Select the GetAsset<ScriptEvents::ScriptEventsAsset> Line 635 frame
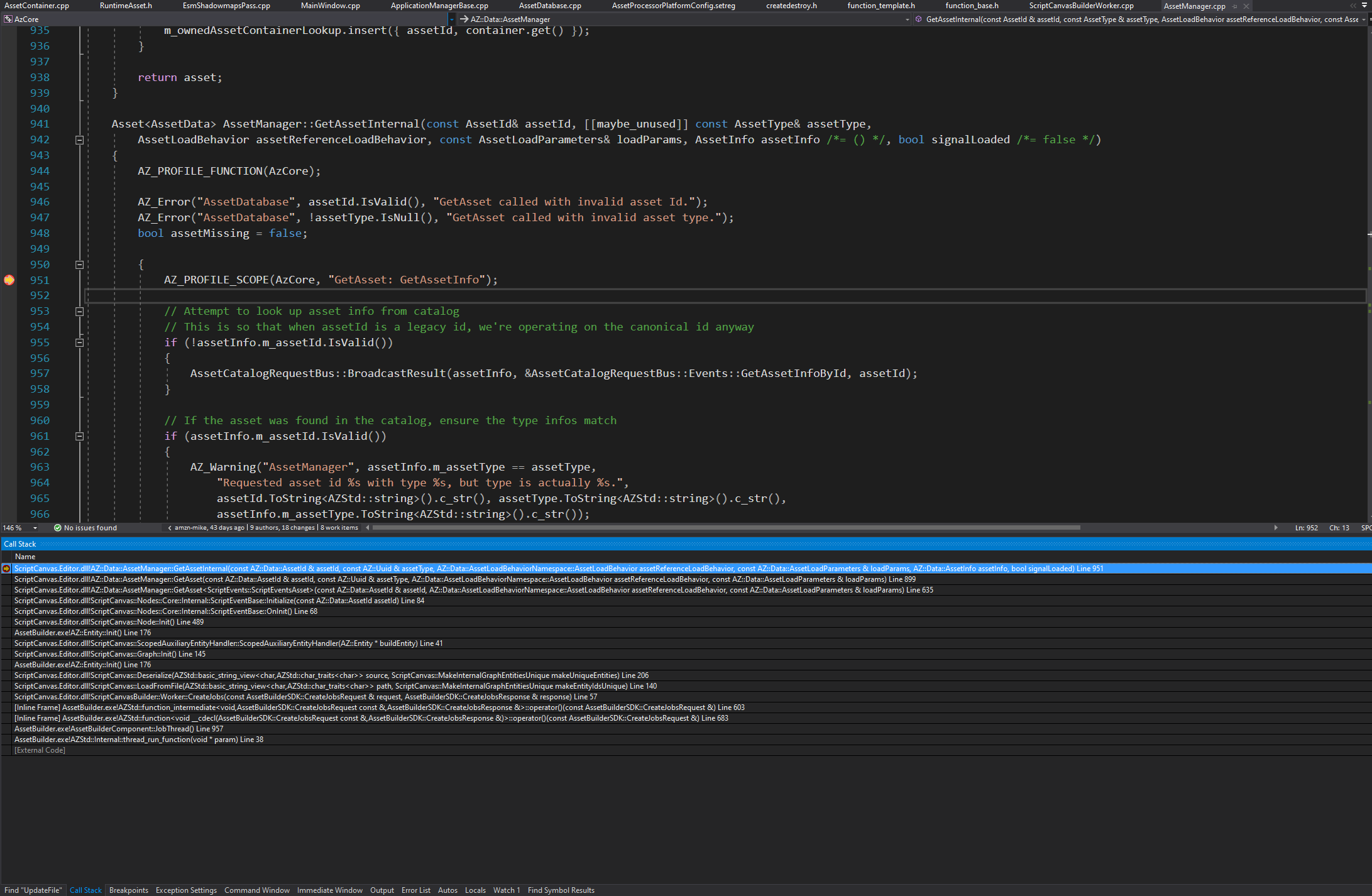Image resolution: width=1372 pixels, height=896 pixels. point(686,590)
